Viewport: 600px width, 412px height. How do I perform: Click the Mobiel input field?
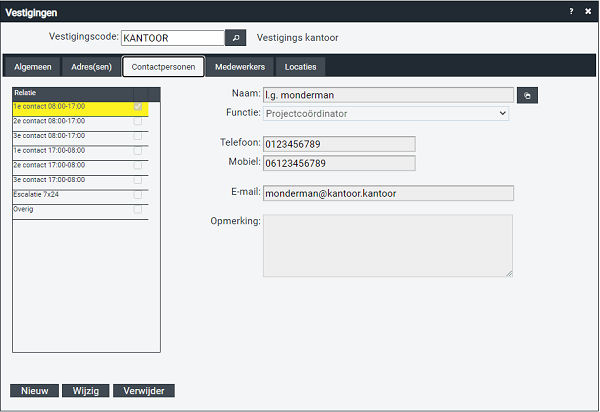click(339, 163)
